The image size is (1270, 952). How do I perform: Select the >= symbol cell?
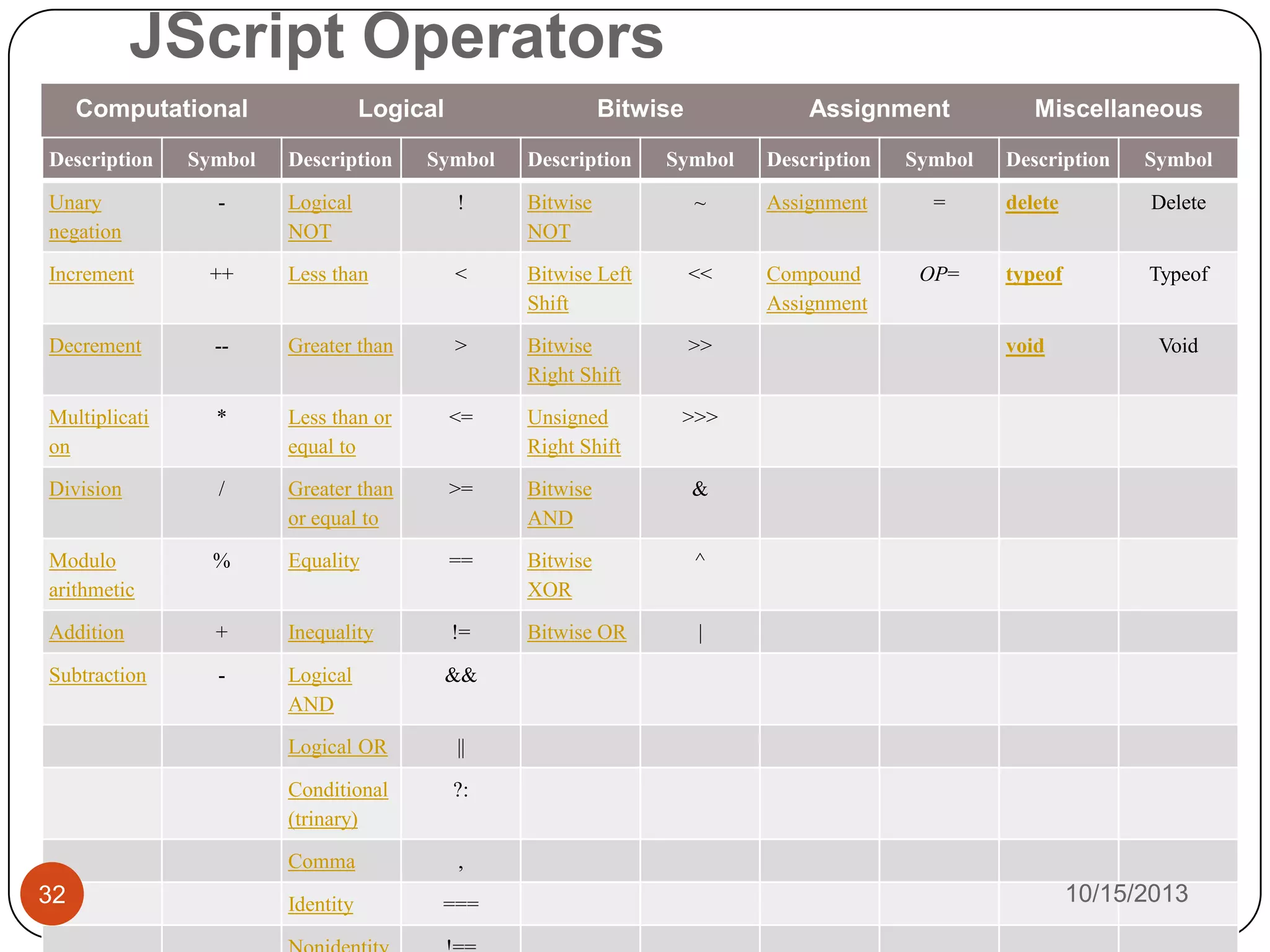(461, 503)
